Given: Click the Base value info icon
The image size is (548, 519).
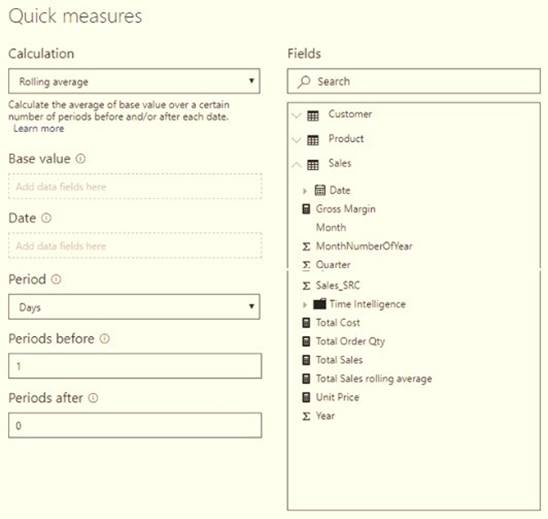Looking at the screenshot, I should [x=80, y=159].
